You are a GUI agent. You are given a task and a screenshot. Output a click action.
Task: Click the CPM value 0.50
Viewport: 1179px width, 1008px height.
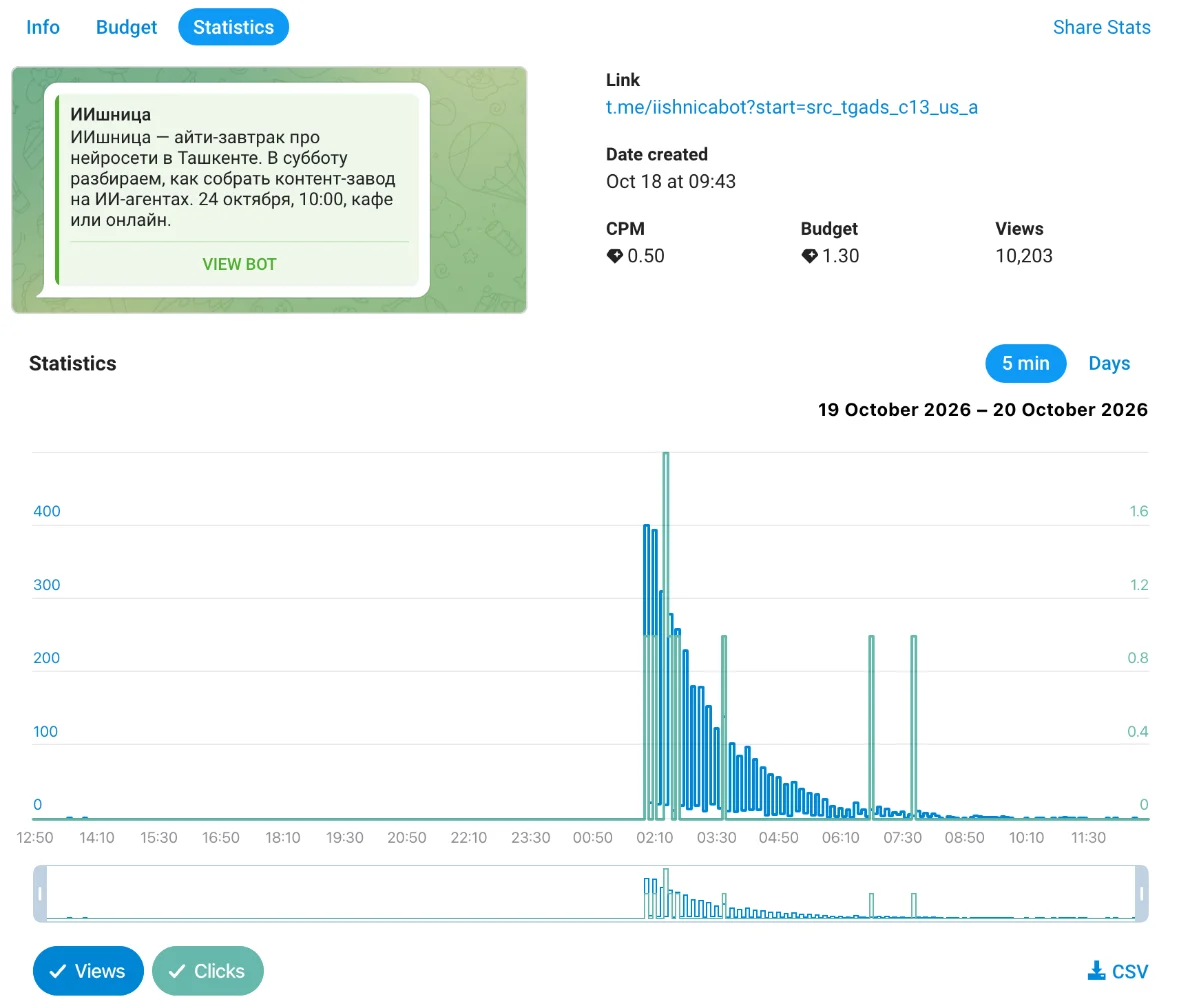(x=646, y=256)
